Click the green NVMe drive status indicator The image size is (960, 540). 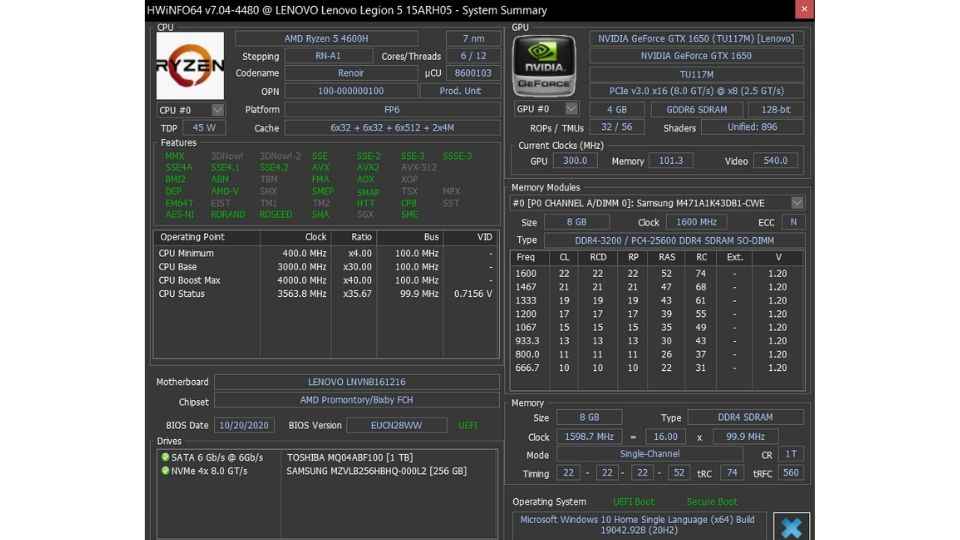point(165,470)
